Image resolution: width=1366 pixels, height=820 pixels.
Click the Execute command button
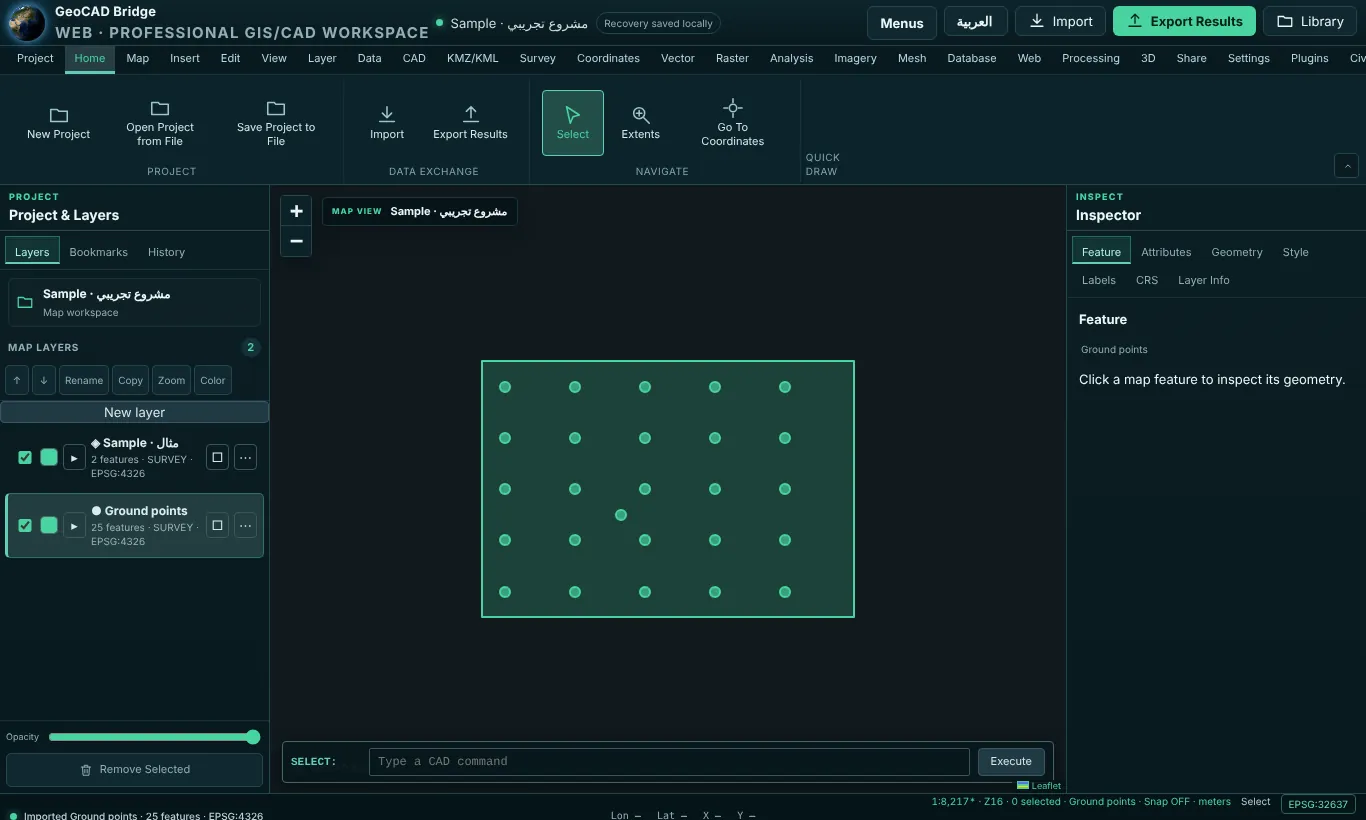tap(1011, 761)
